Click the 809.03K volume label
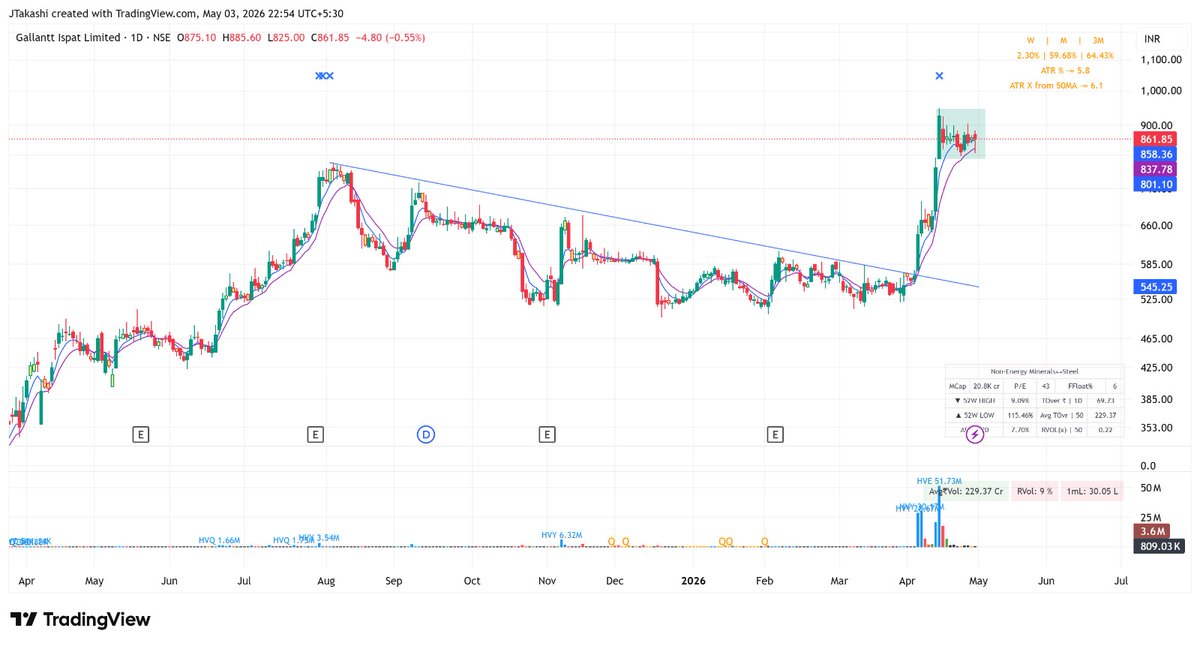Image resolution: width=1200 pixels, height=646 pixels. pos(1160,546)
